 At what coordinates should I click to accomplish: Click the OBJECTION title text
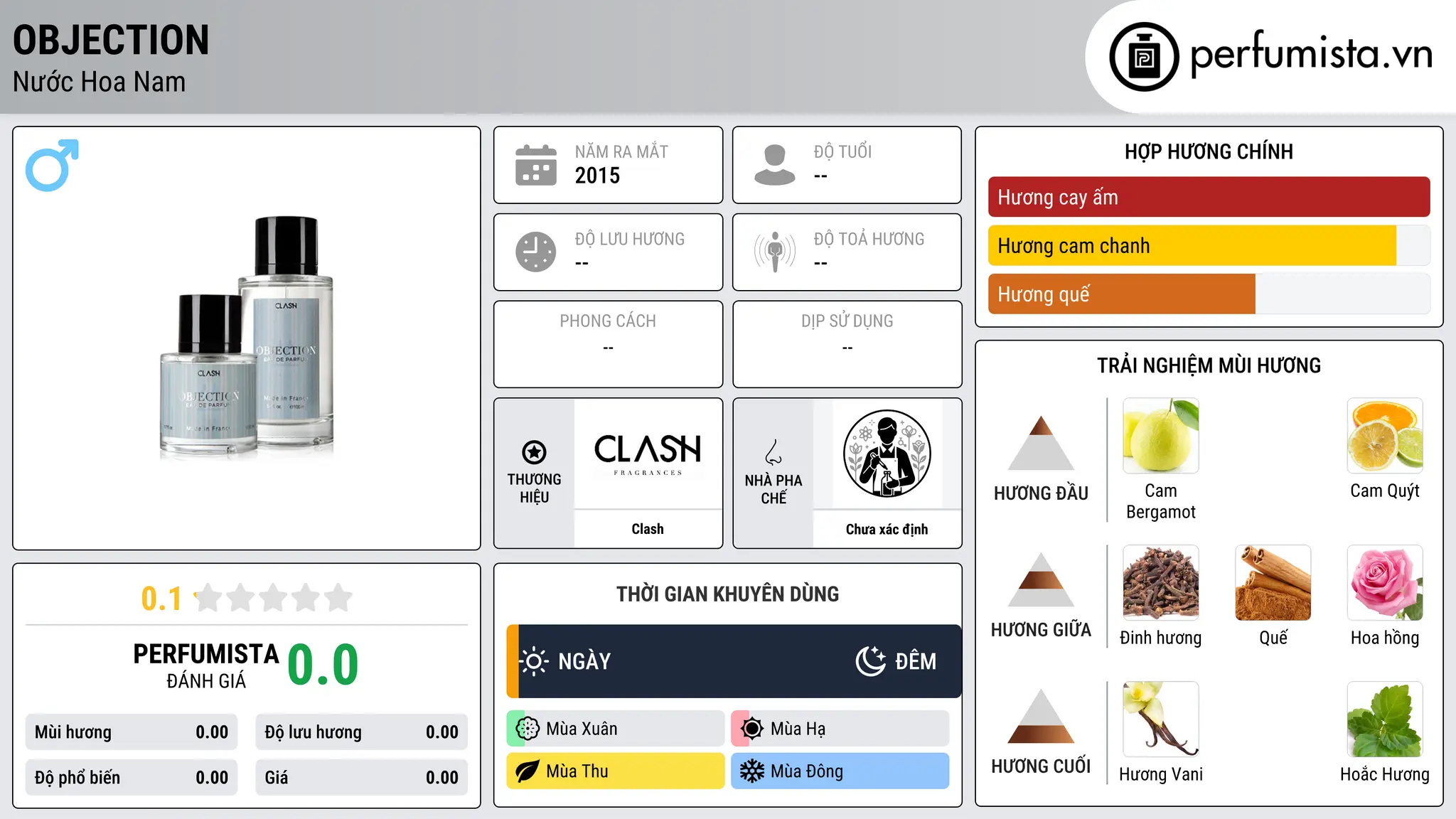click(x=111, y=40)
